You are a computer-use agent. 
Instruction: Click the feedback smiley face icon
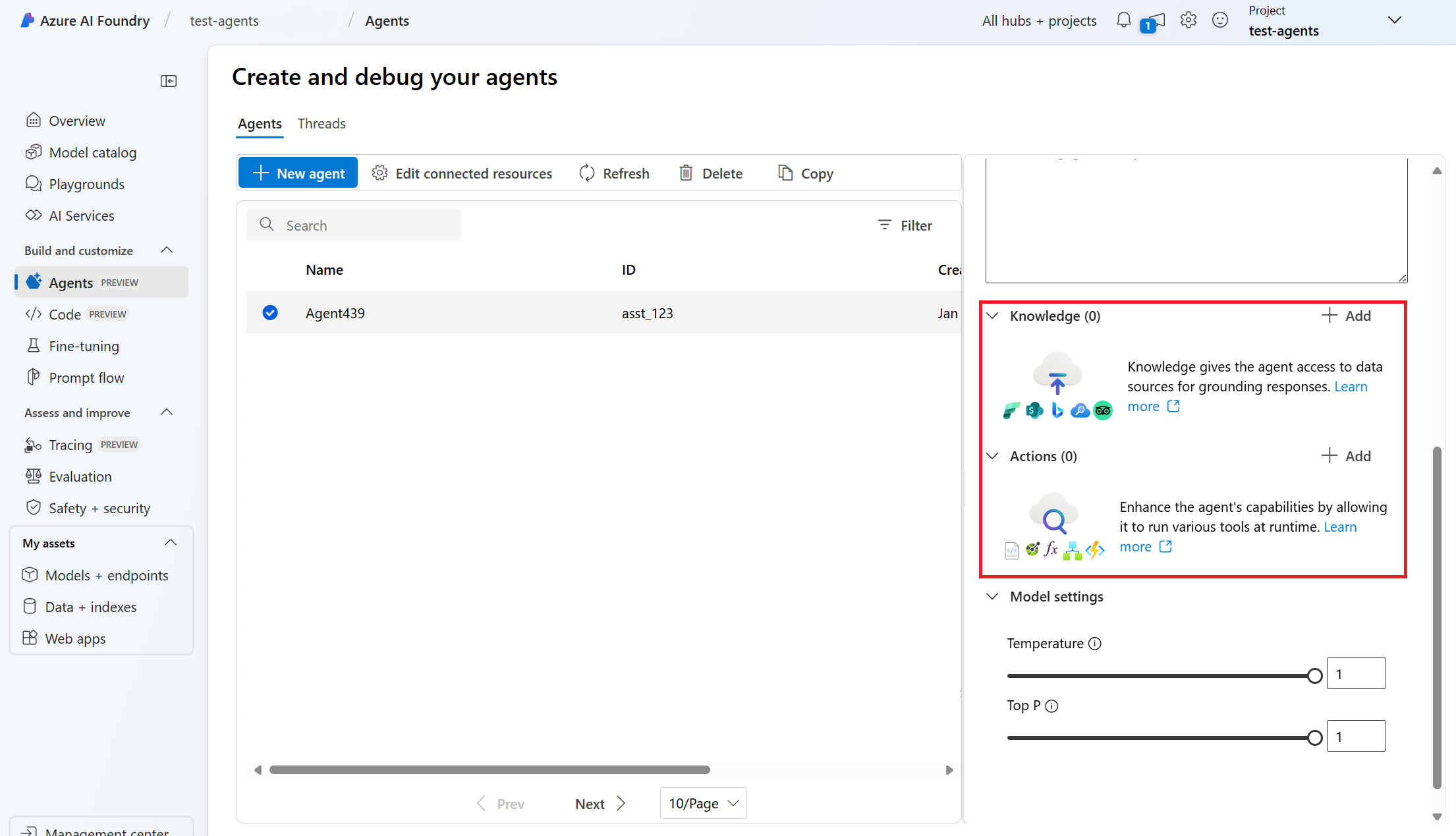point(1219,20)
